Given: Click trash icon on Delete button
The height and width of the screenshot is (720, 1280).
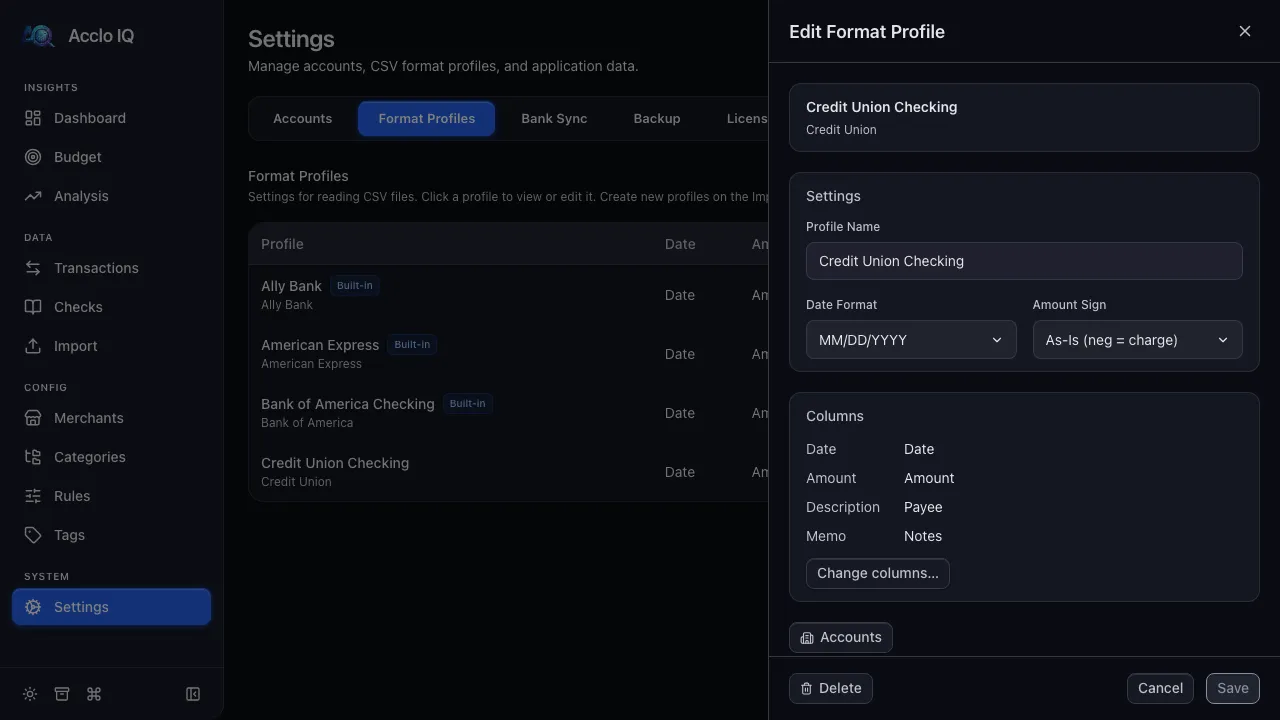Looking at the screenshot, I should (x=807, y=688).
